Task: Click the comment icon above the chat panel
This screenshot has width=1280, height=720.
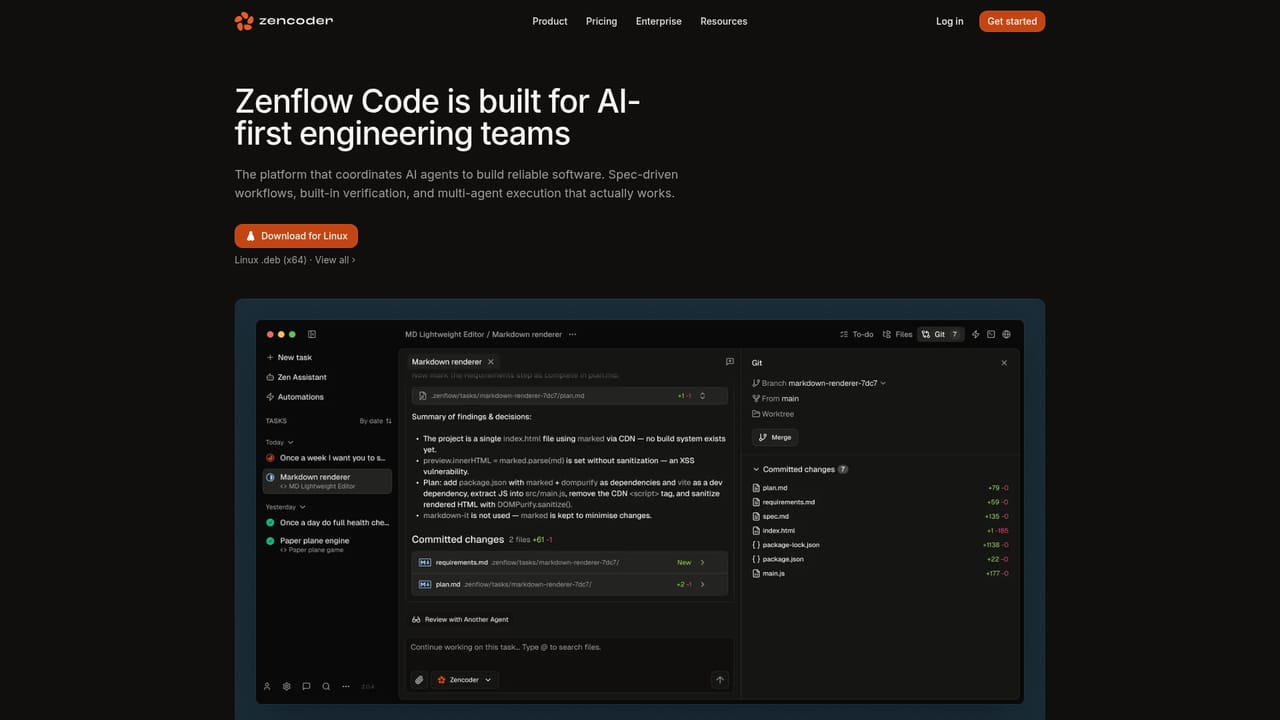Action: pos(729,362)
